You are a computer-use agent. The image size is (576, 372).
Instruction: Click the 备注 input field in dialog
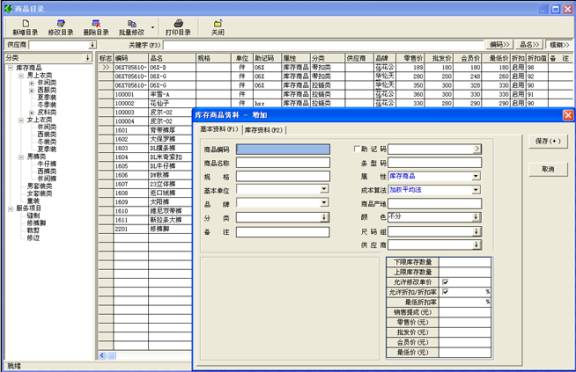click(x=283, y=232)
